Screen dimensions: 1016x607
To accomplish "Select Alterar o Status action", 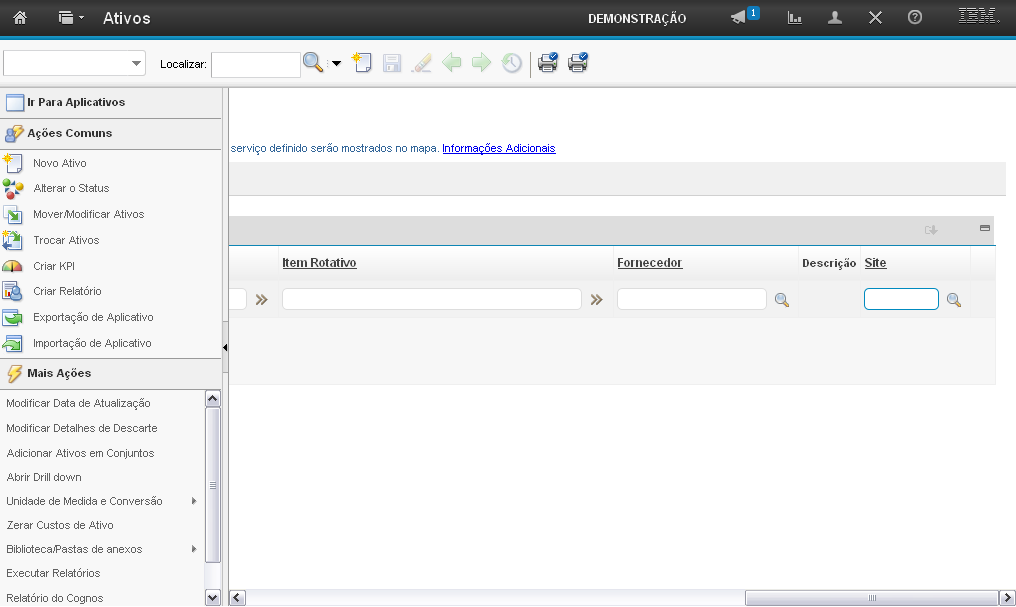I will coord(71,188).
